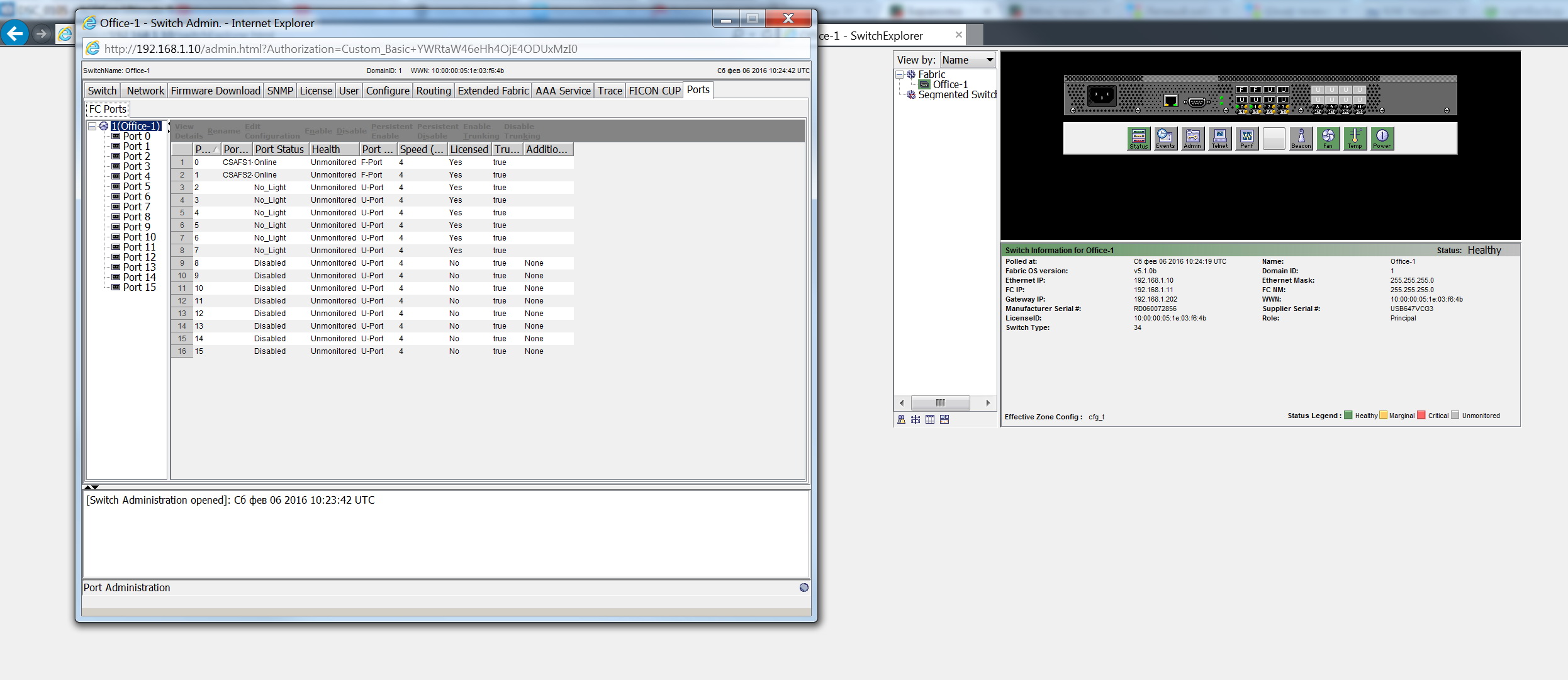The image size is (1568, 680).
Task: Click the fourth icon below fabric tree
Action: (x=944, y=419)
